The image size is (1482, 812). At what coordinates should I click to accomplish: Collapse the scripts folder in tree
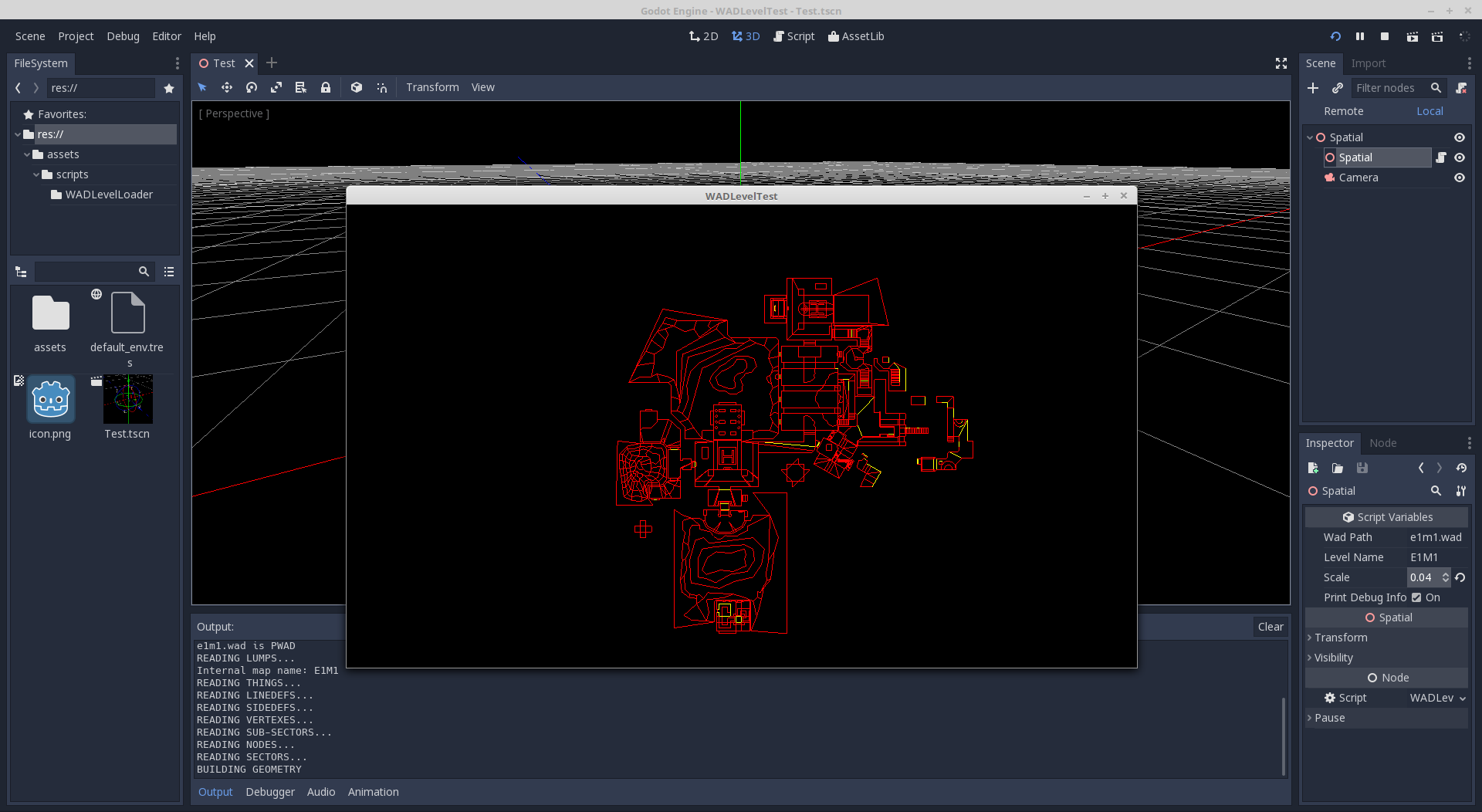[x=36, y=174]
